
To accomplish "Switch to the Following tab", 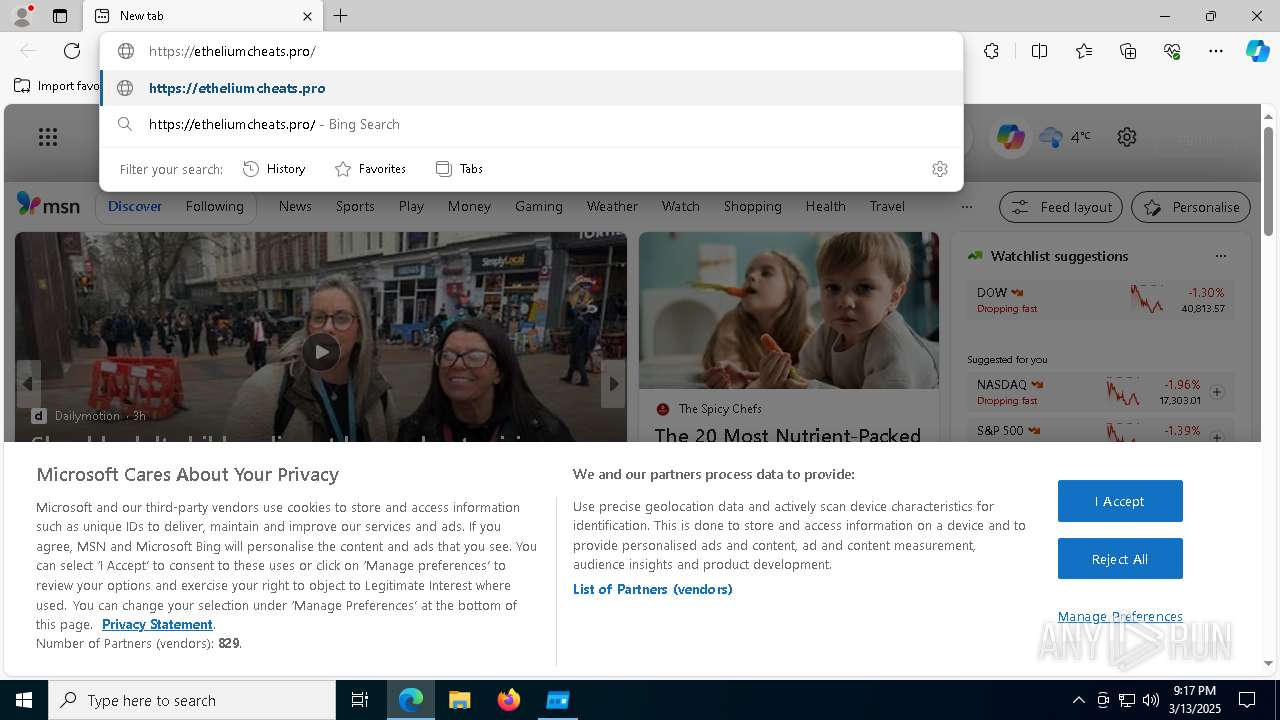I will coord(214,206).
